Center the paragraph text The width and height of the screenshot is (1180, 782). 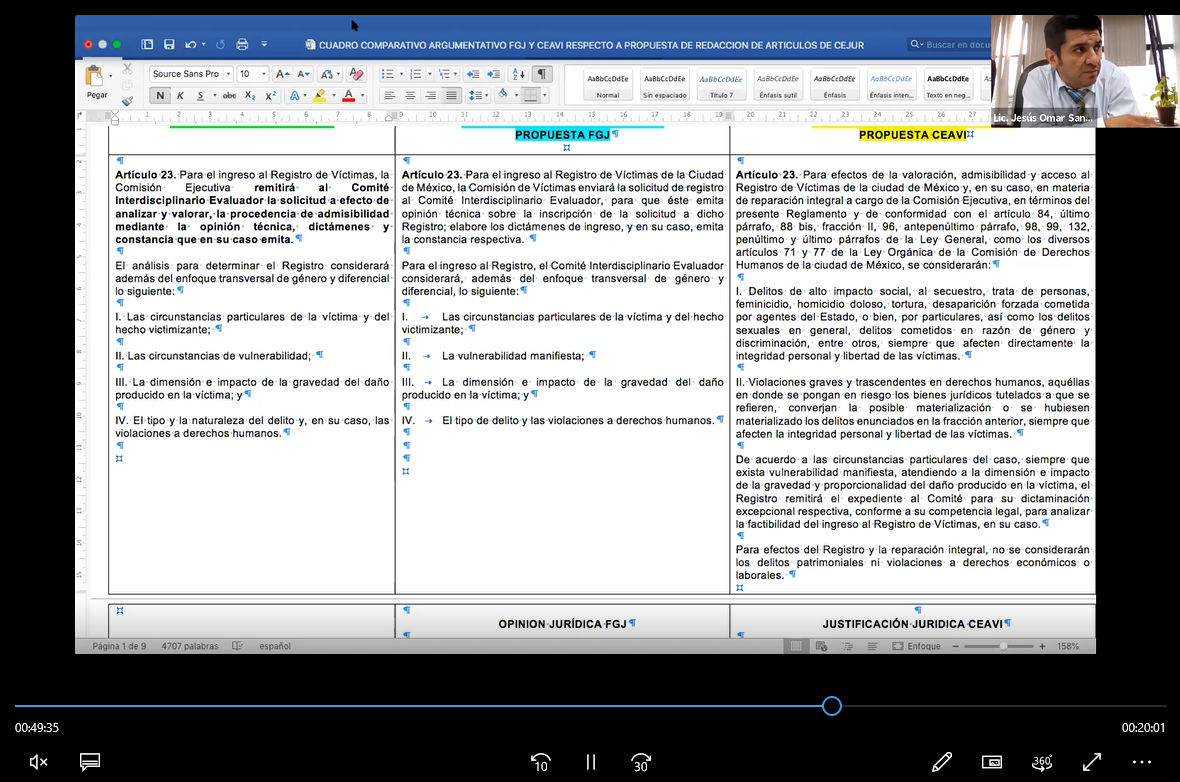(x=410, y=96)
